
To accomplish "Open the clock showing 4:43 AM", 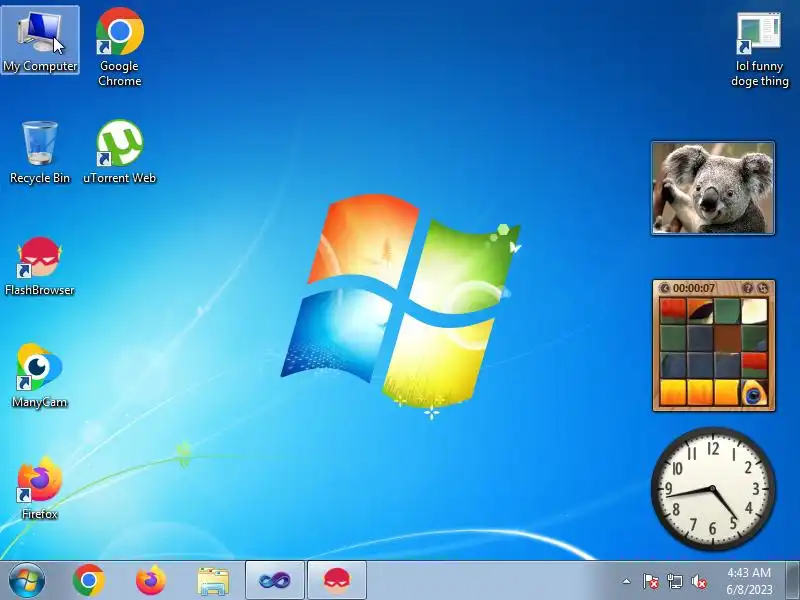I will (x=749, y=572).
